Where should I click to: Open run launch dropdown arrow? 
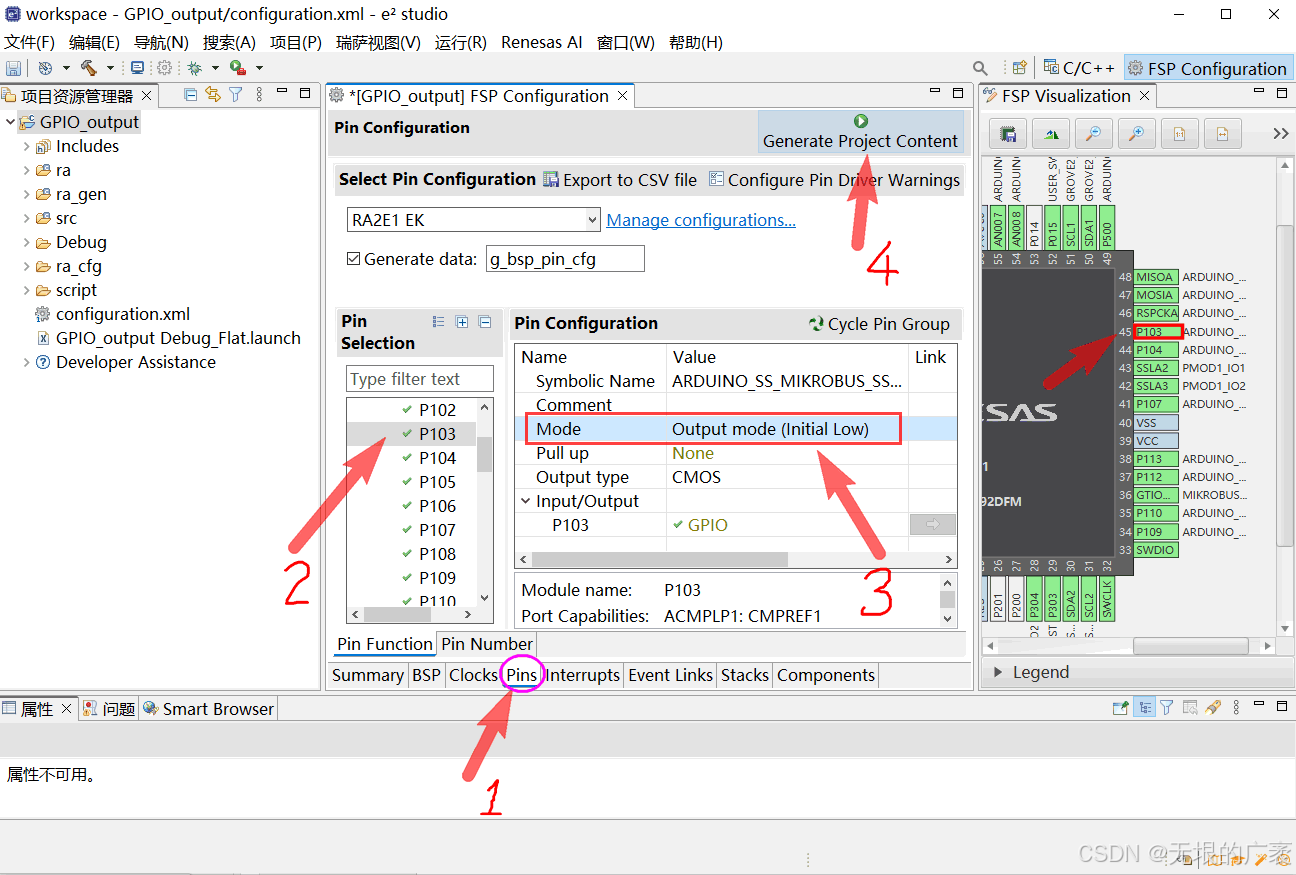point(259,68)
